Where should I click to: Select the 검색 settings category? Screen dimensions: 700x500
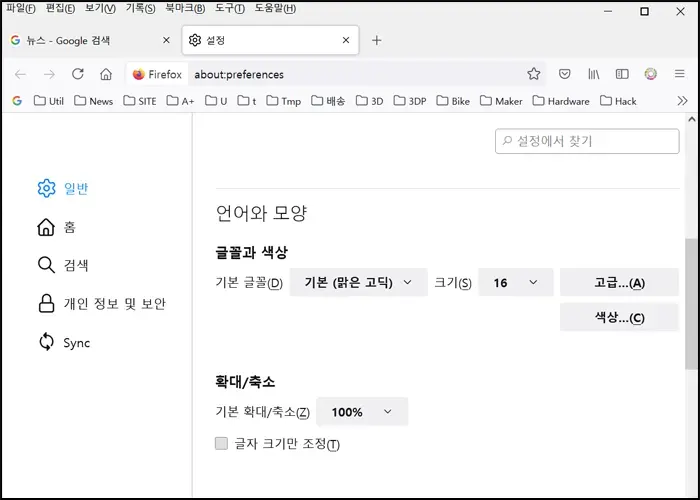63,265
